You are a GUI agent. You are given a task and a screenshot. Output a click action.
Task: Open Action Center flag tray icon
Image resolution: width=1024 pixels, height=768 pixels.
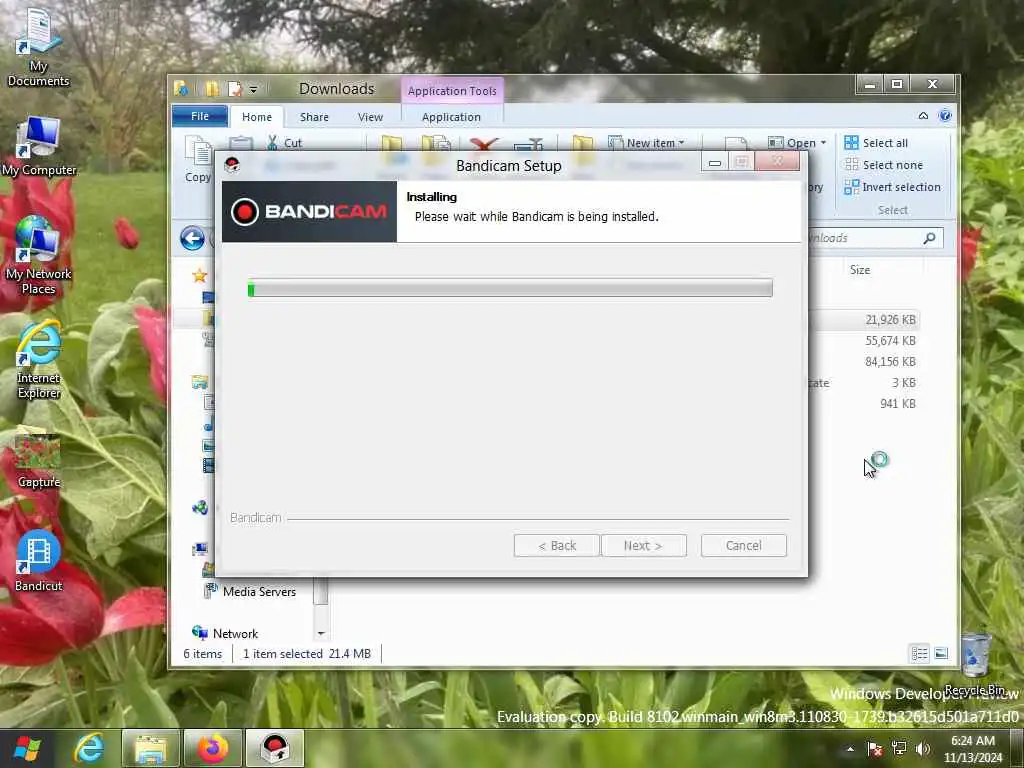point(874,749)
